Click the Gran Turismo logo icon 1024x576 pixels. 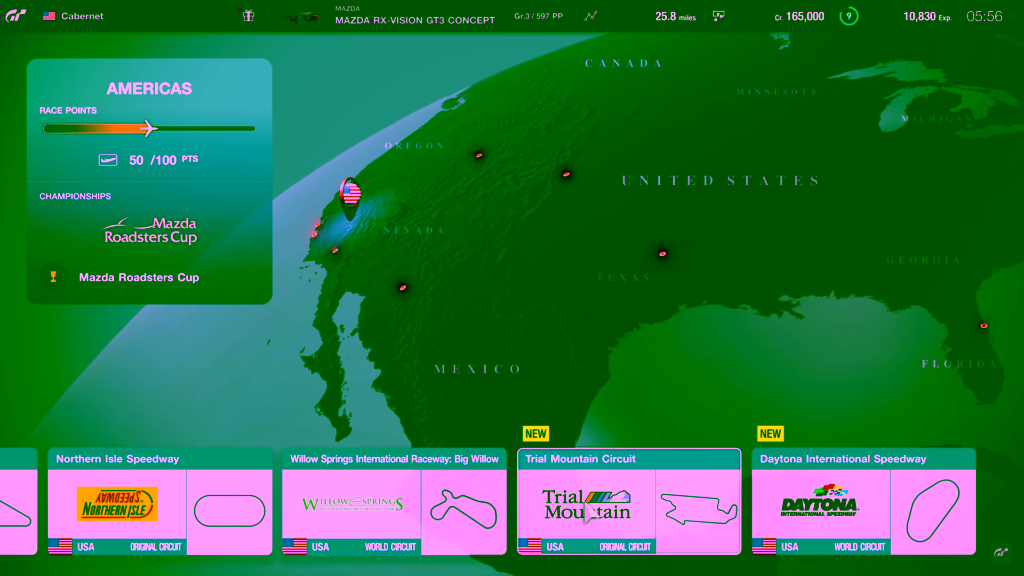pyautogui.click(x=16, y=16)
